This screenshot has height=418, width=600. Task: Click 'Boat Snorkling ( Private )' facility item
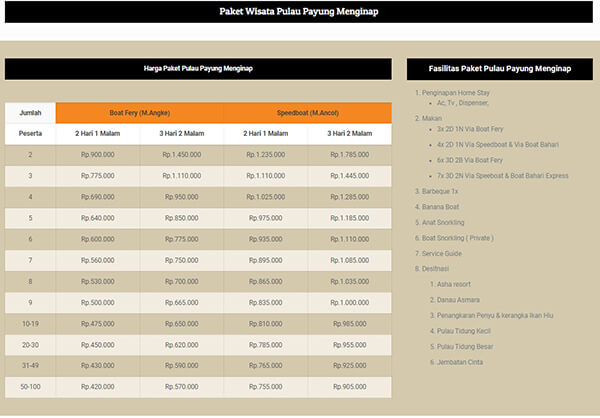coord(458,238)
